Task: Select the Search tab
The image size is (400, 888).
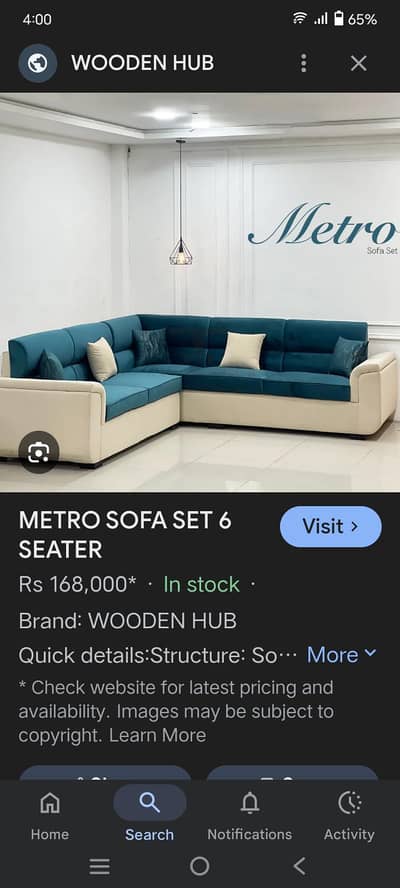Action: (150, 816)
